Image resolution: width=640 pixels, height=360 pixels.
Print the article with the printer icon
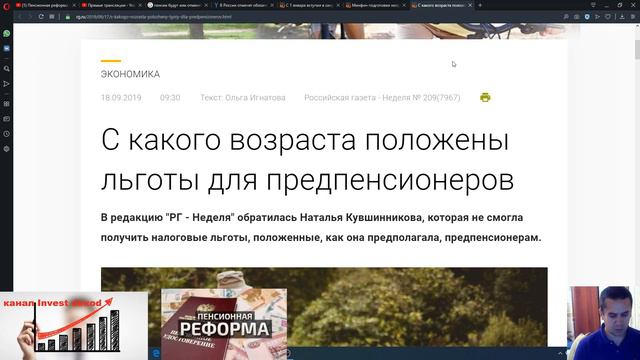[485, 97]
